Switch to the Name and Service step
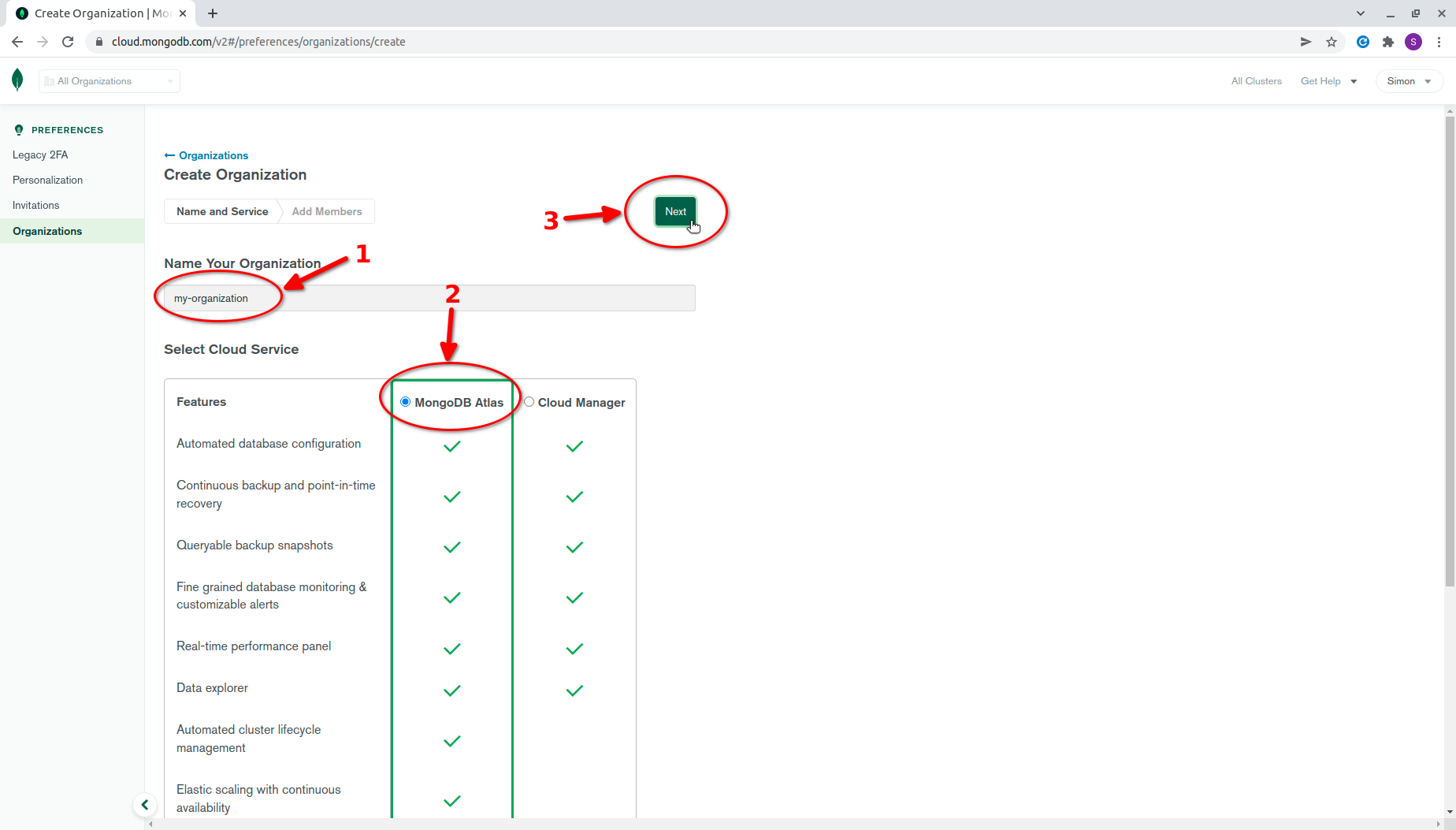The image size is (1456, 830). pyautogui.click(x=222, y=211)
